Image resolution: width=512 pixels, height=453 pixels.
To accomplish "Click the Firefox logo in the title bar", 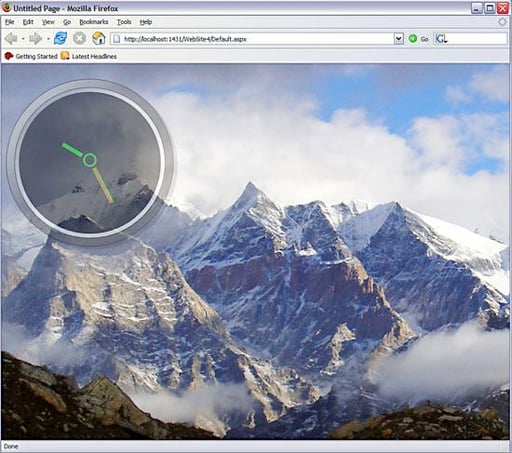I will point(6,7).
